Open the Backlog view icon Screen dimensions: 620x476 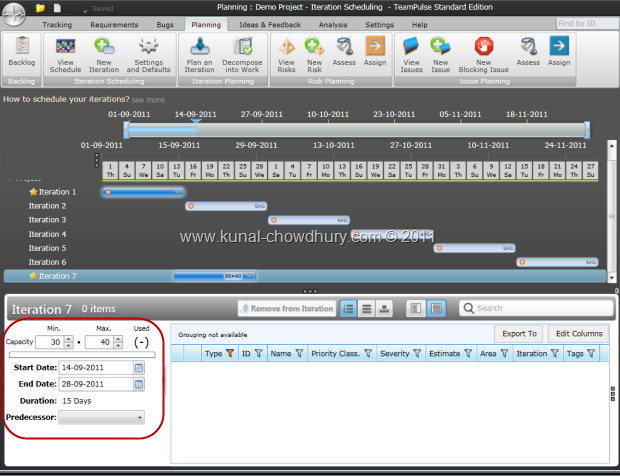[22, 45]
